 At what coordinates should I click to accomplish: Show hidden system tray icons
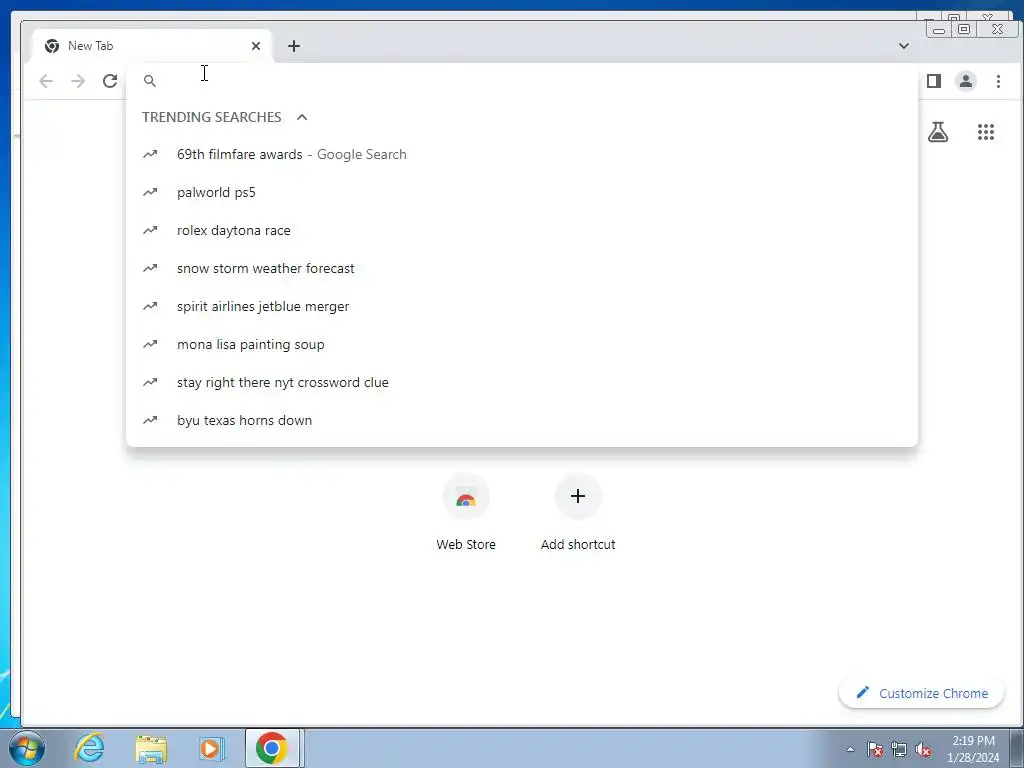[x=850, y=749]
